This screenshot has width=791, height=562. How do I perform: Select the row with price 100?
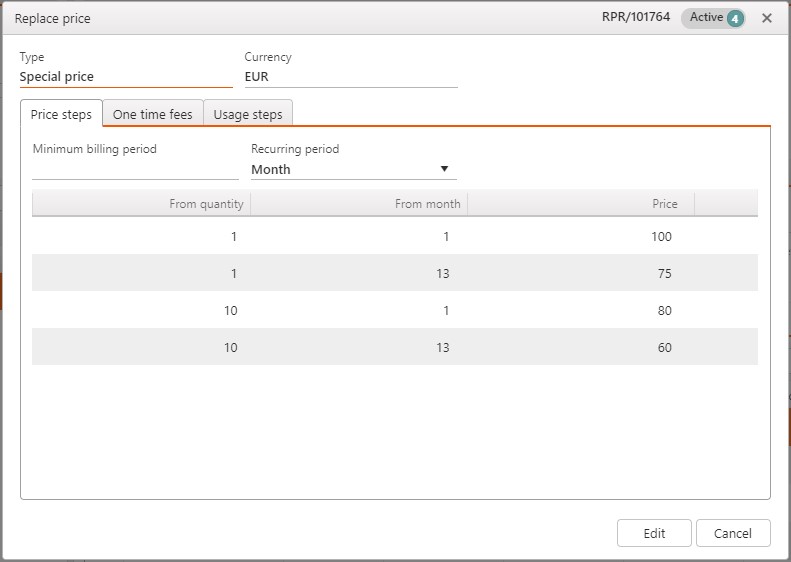coord(394,237)
